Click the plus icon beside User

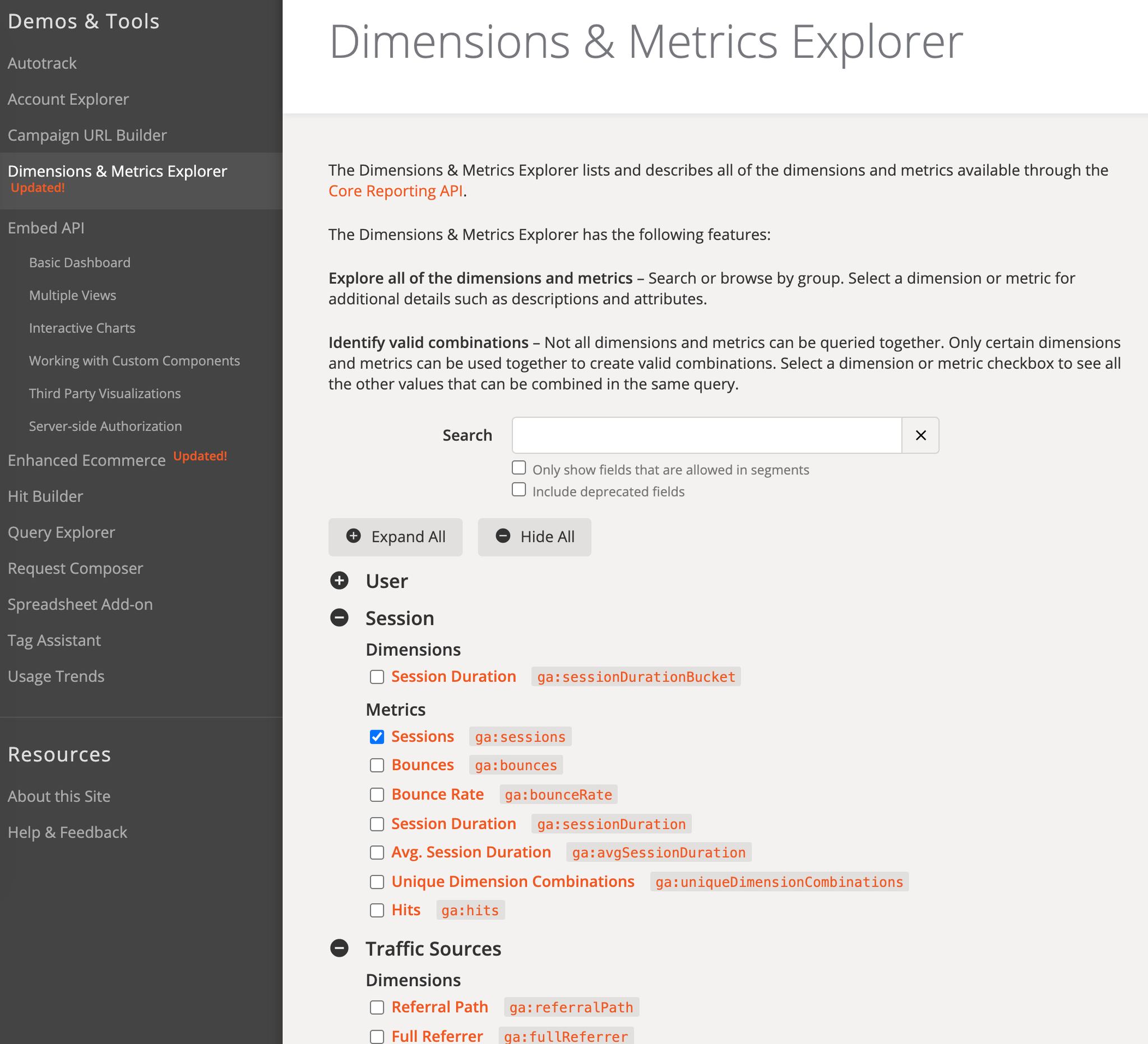click(x=339, y=581)
